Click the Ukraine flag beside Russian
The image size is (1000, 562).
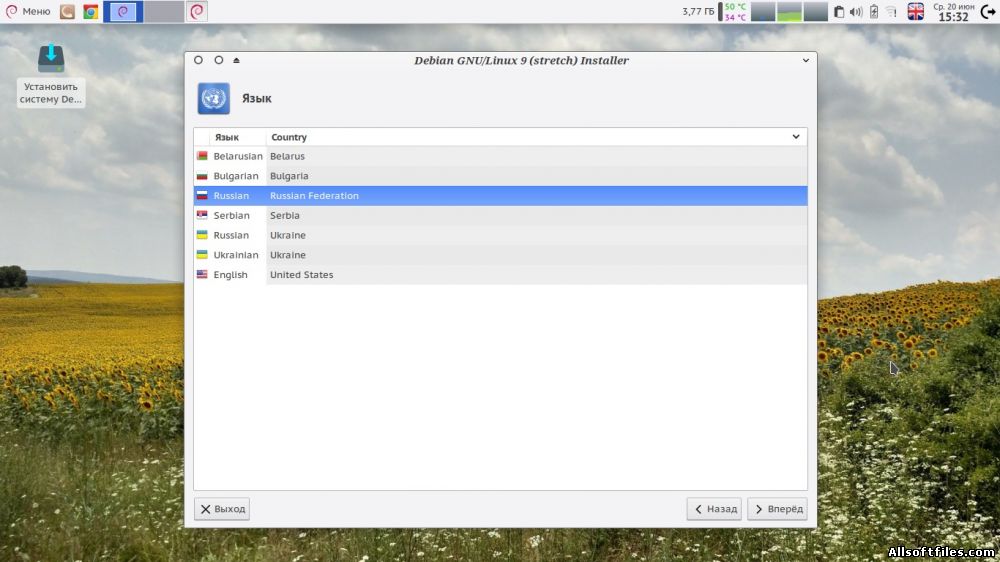click(202, 235)
